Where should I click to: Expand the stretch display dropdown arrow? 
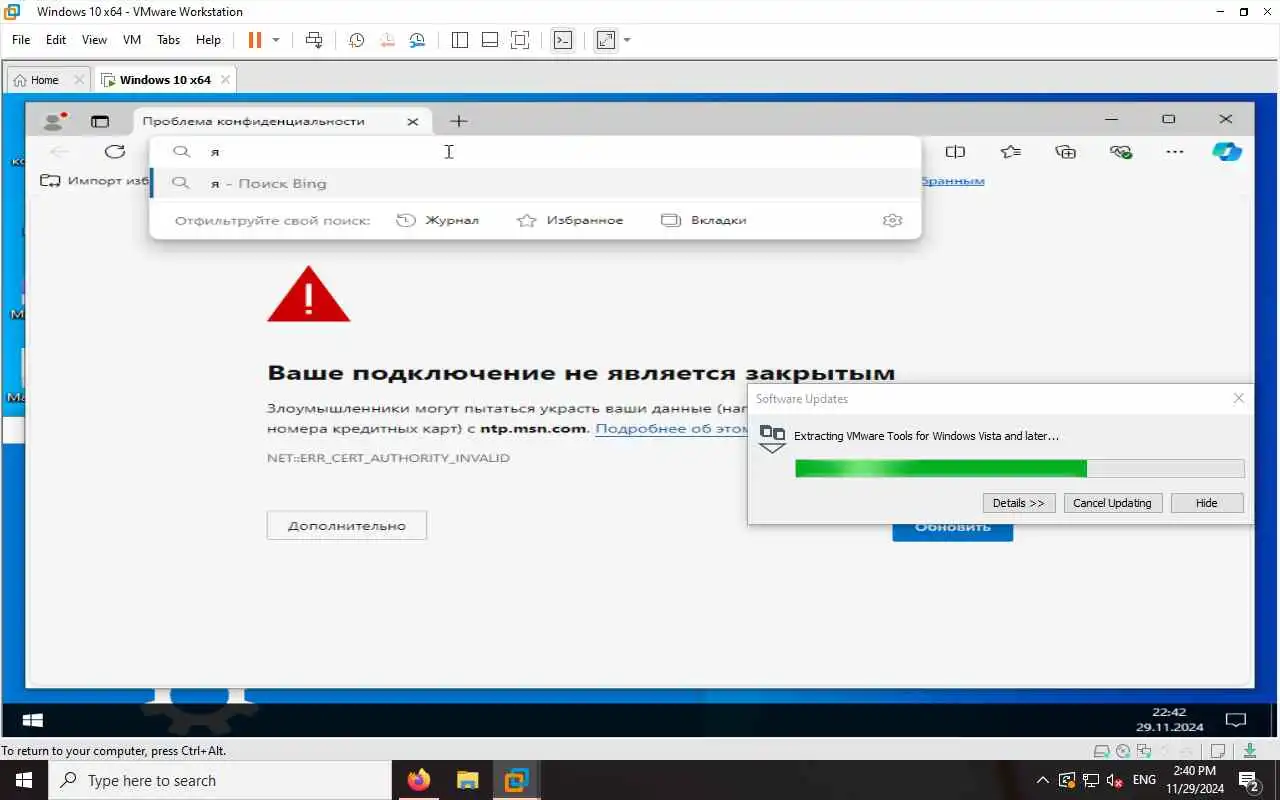click(627, 40)
